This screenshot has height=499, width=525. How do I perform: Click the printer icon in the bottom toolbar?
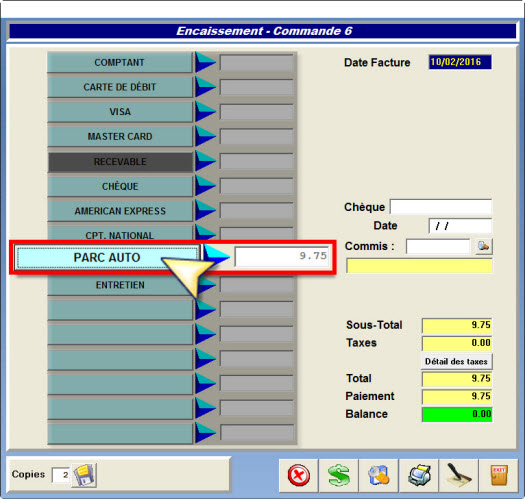click(419, 475)
